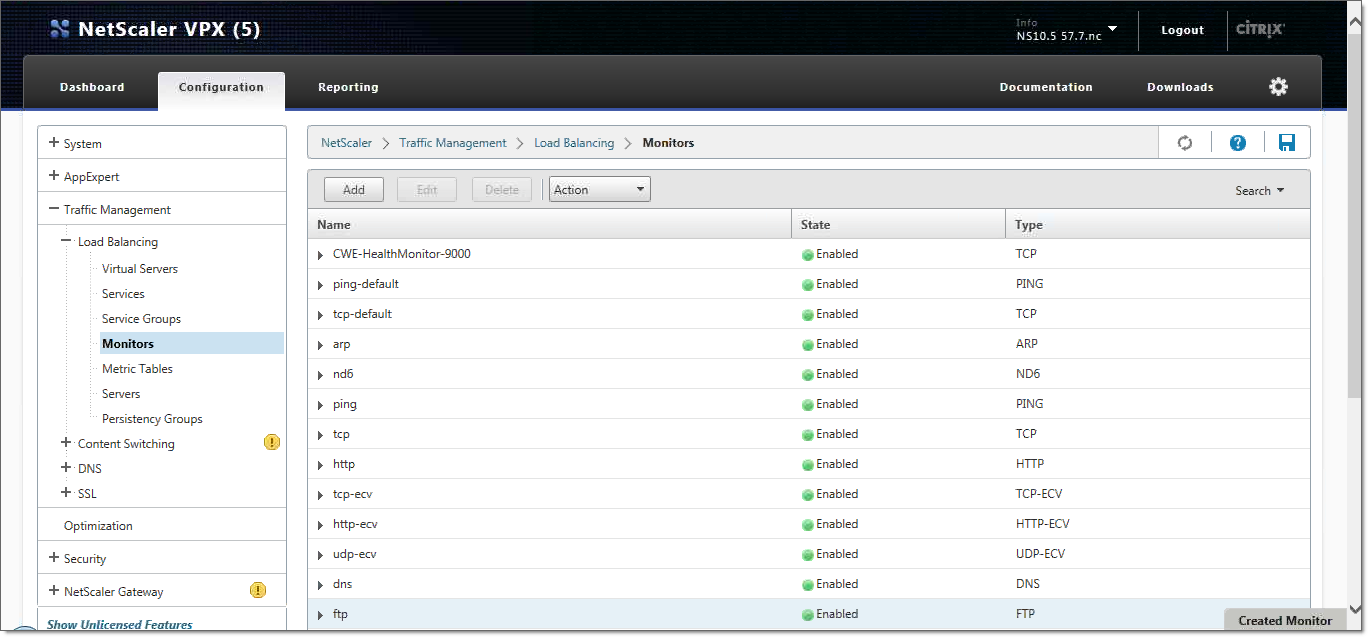Click the NetScaler breadcrumb link
Viewport: 1368px width, 637px height.
pos(346,143)
